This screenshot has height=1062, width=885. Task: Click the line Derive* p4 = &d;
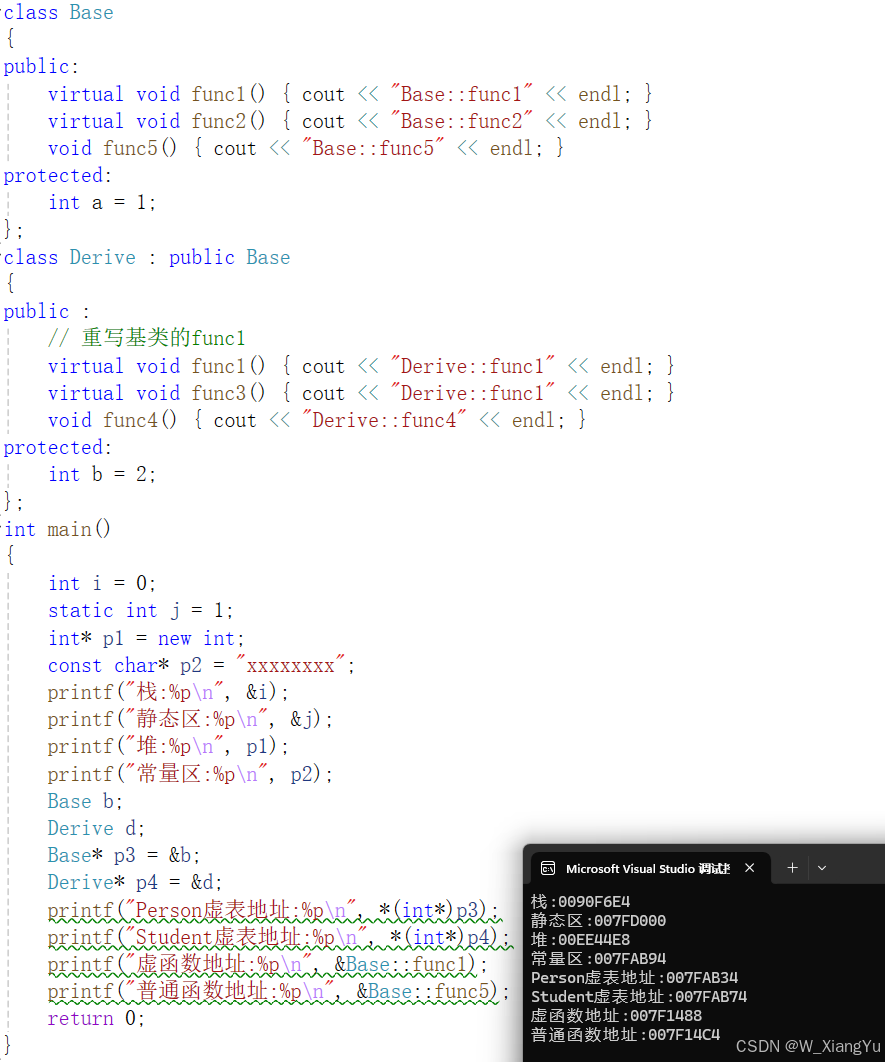point(134,883)
